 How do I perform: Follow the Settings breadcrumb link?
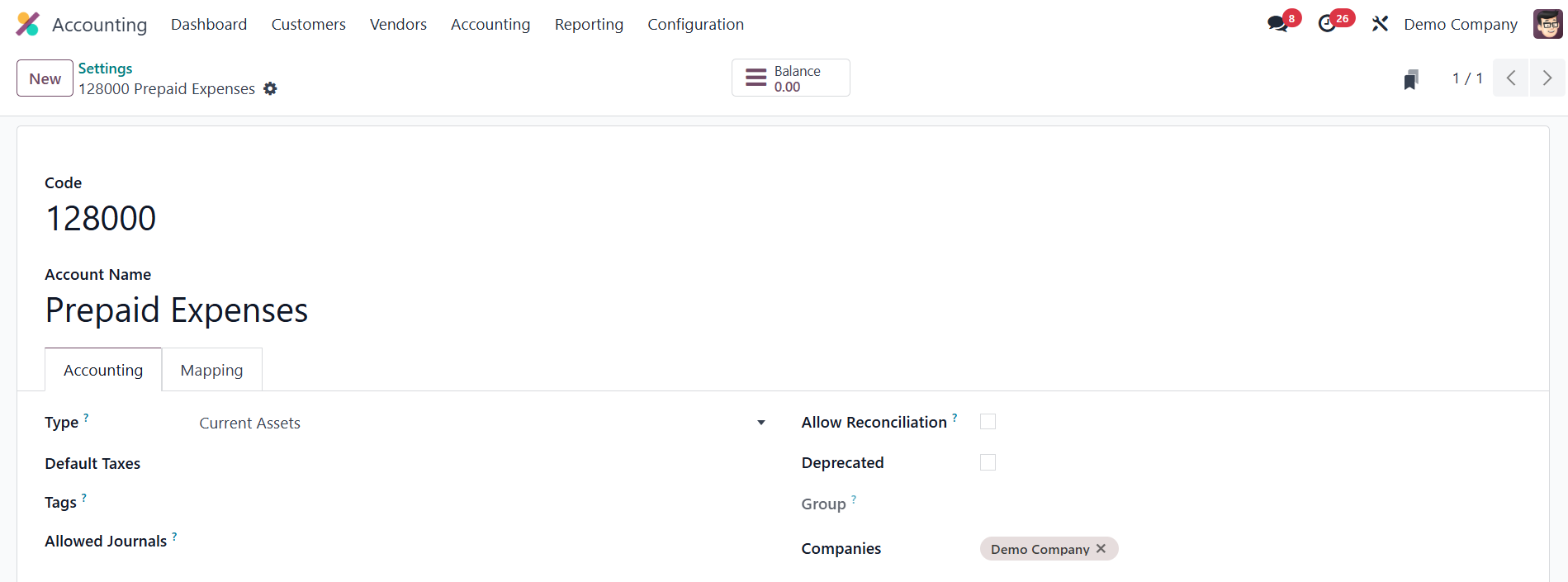tap(105, 69)
